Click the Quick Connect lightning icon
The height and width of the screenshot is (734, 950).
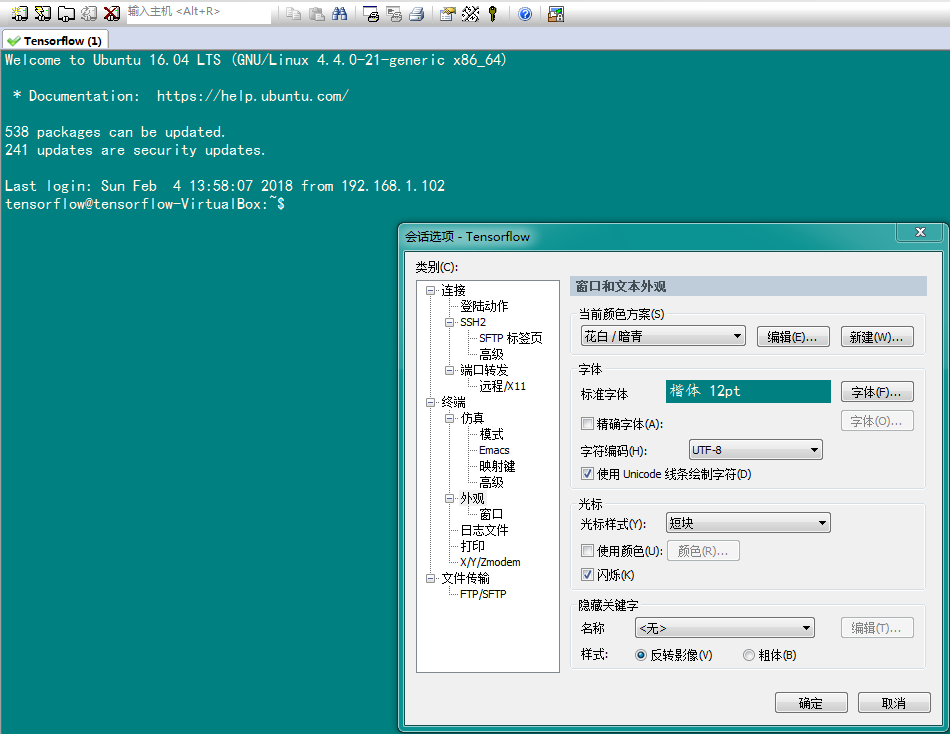coord(42,14)
